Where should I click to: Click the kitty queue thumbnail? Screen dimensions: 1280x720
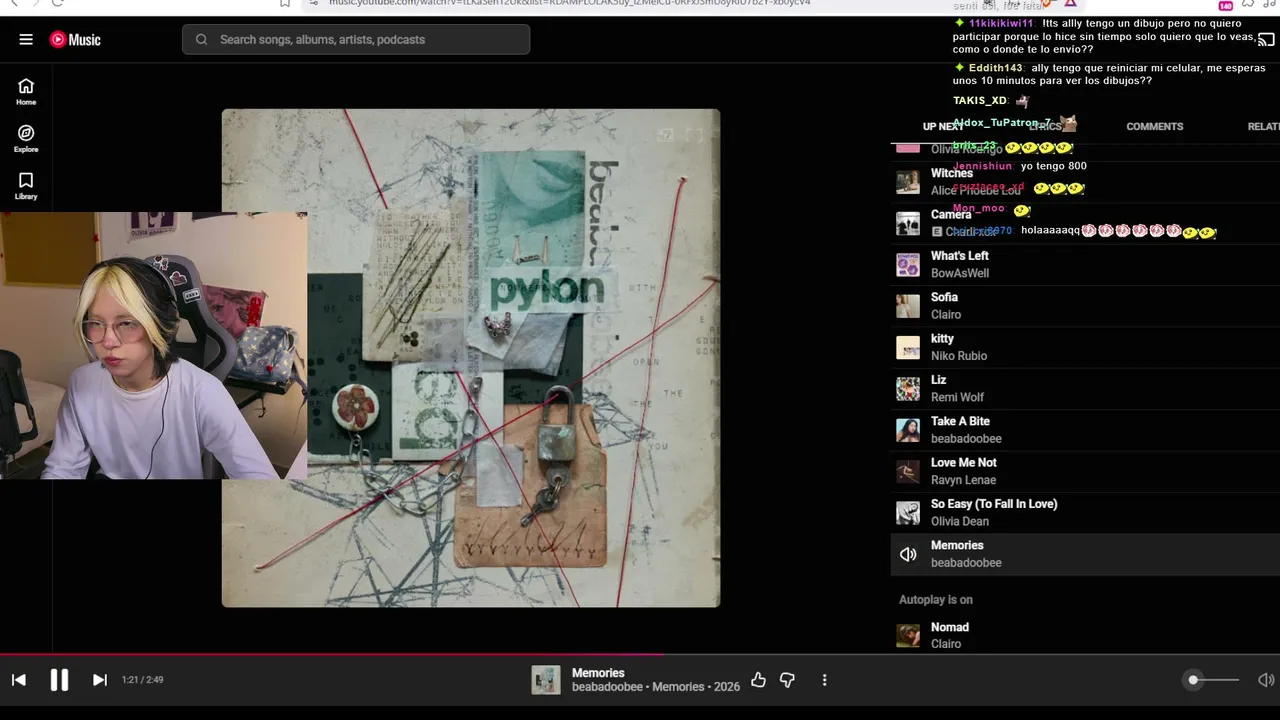[x=908, y=347]
